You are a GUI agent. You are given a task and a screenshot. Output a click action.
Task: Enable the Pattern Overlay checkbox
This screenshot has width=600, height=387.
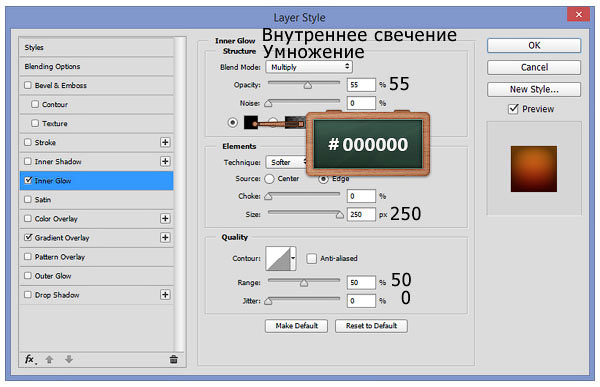28,256
